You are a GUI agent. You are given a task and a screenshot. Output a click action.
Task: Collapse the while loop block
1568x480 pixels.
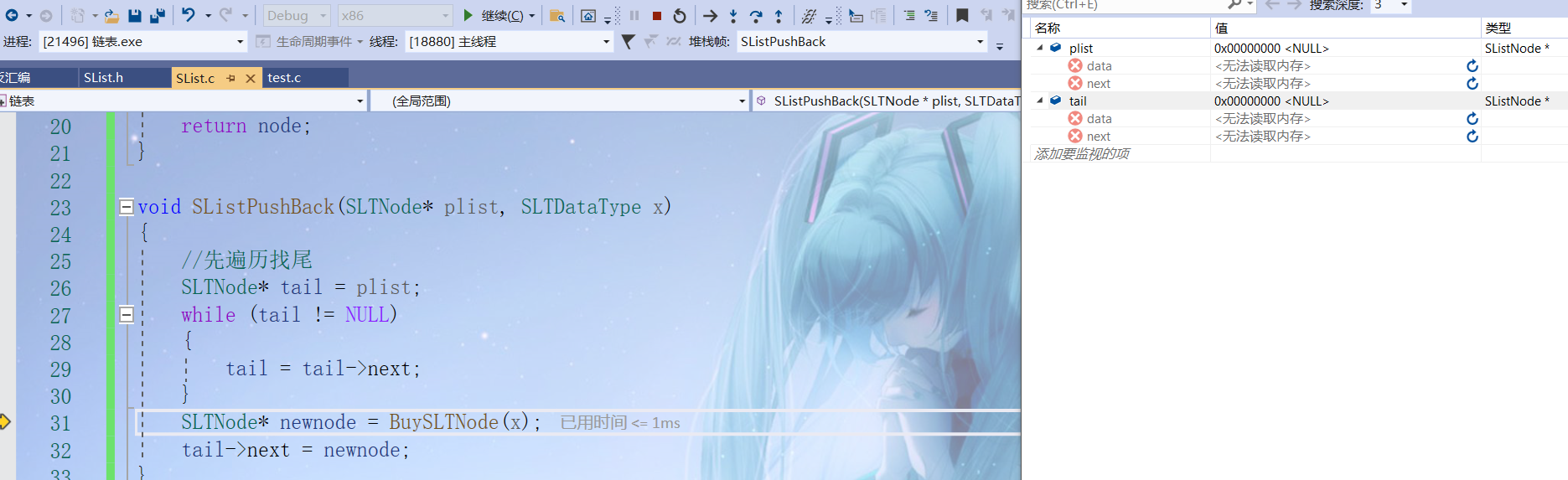127,315
